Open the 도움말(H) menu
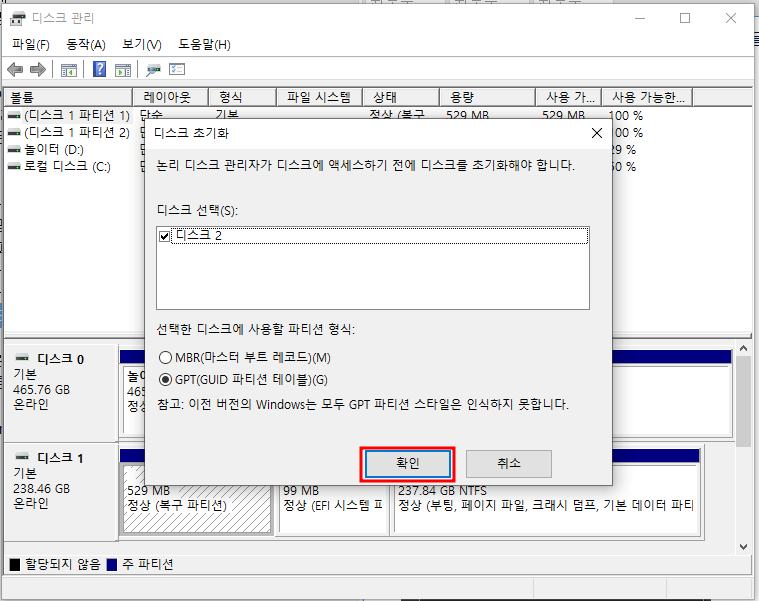The height and width of the screenshot is (601, 759). pyautogui.click(x=204, y=45)
